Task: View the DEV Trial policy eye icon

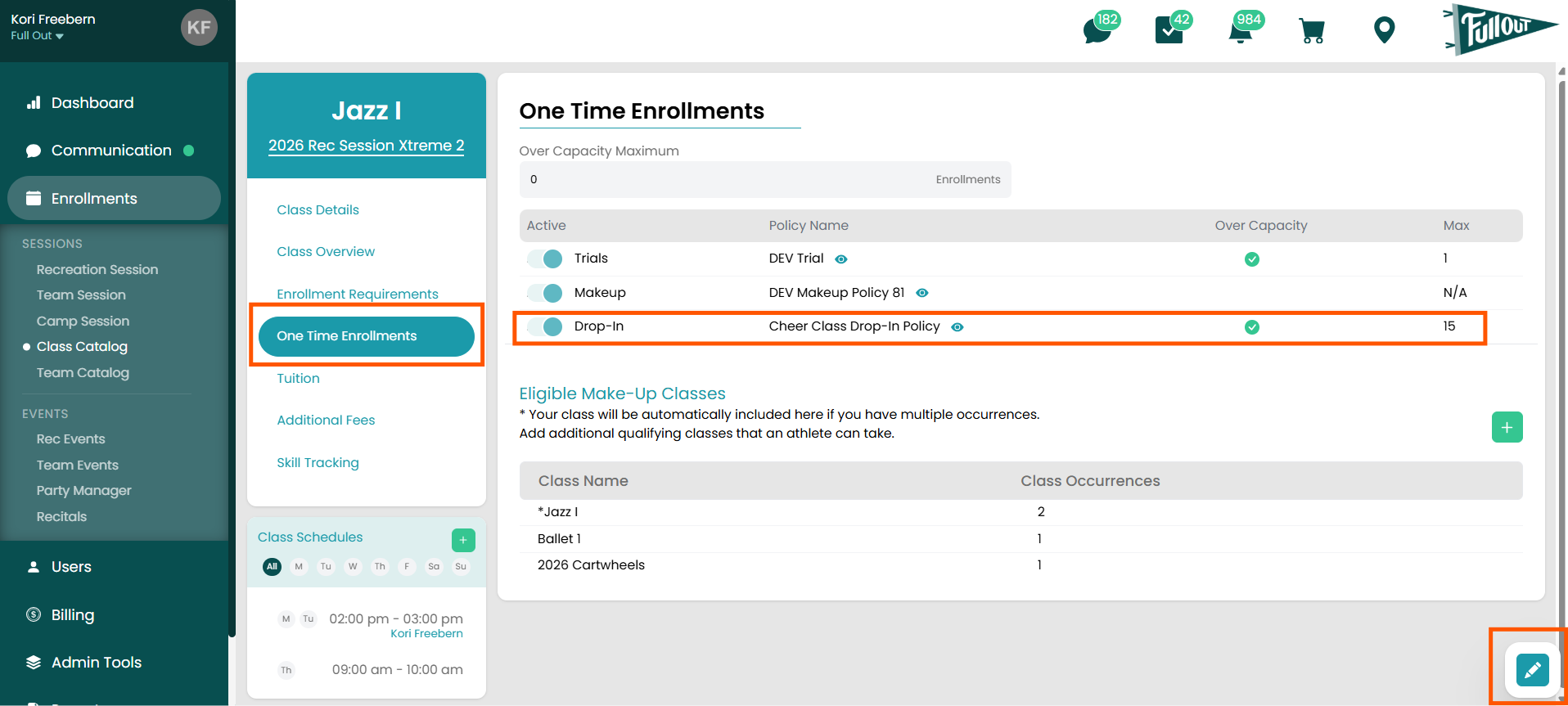Action: pos(840,259)
